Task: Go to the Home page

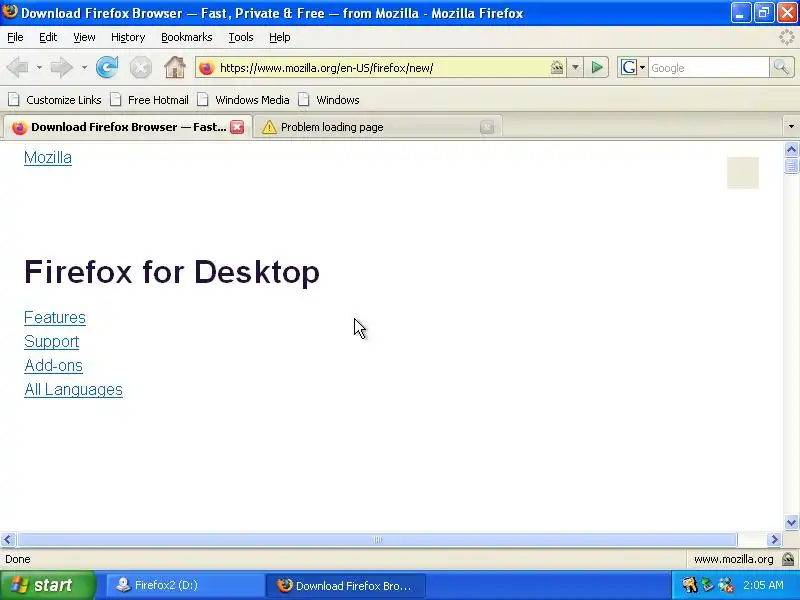Action: coord(175,67)
